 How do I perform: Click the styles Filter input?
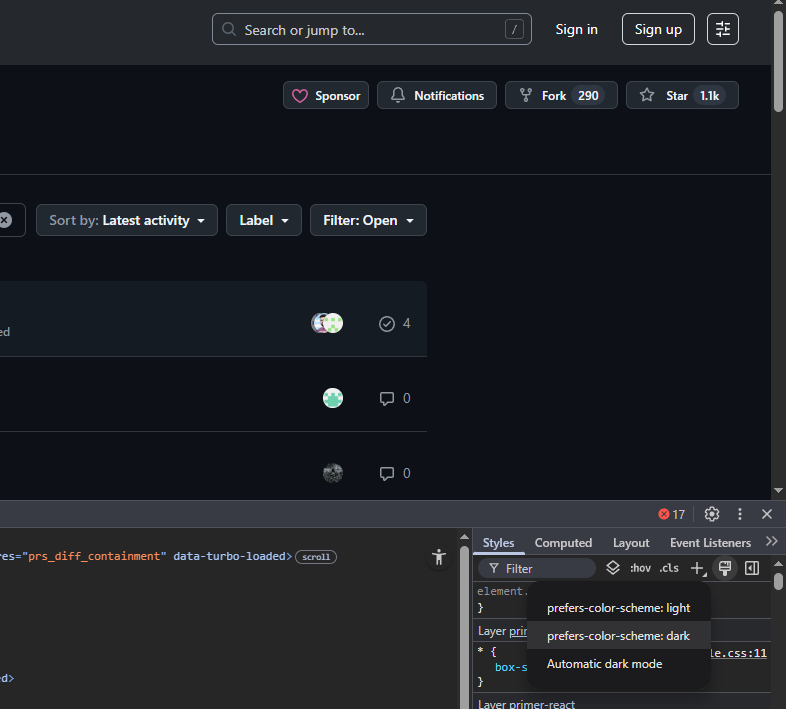click(537, 568)
